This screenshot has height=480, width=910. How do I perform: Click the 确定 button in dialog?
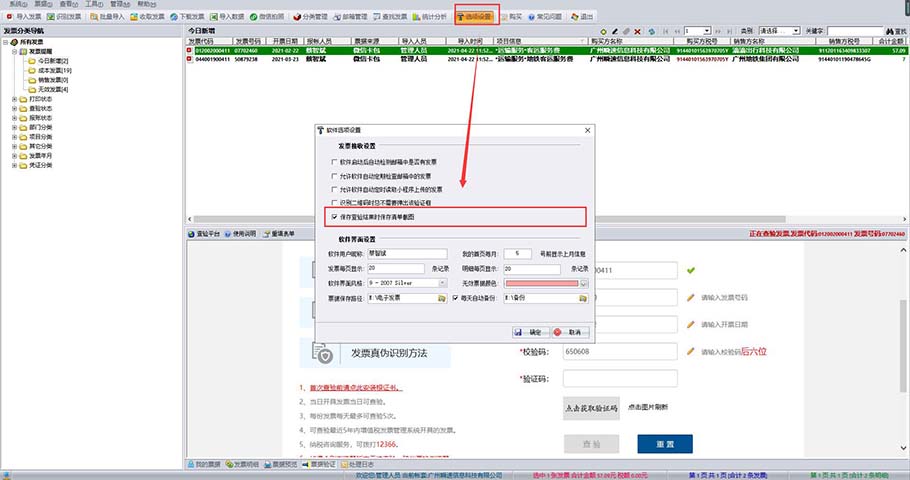528,331
